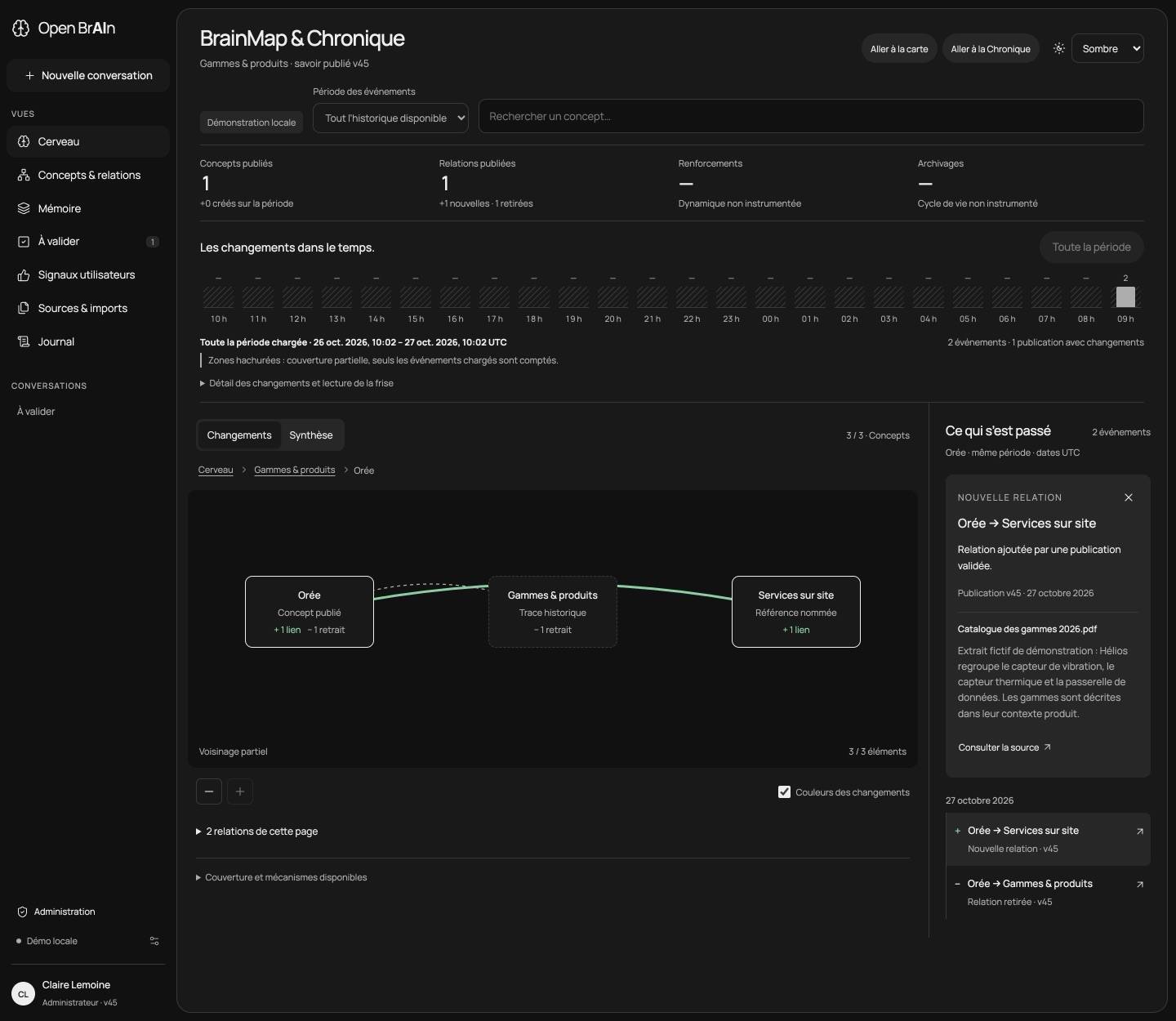Viewport: 1176px width, 1021px height.
Task: Click the Voisinage partiel label
Action: pyautogui.click(x=234, y=751)
